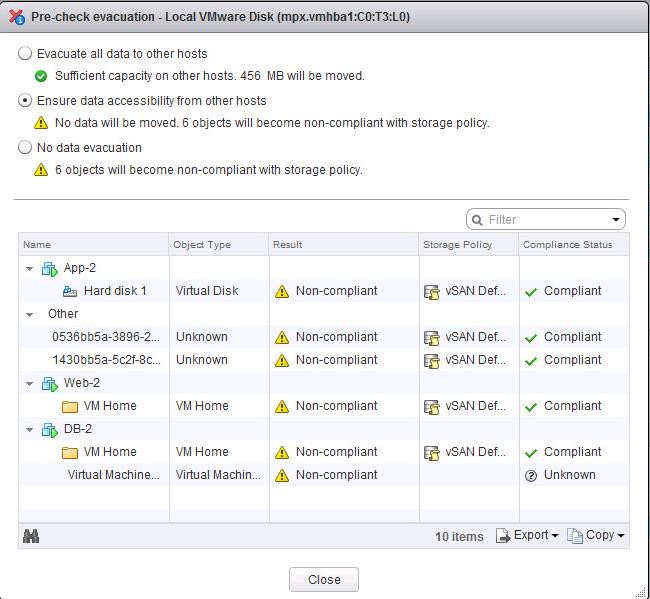Click storage policy icon for DB-2 VM Home
This screenshot has width=650, height=599.
point(432,453)
